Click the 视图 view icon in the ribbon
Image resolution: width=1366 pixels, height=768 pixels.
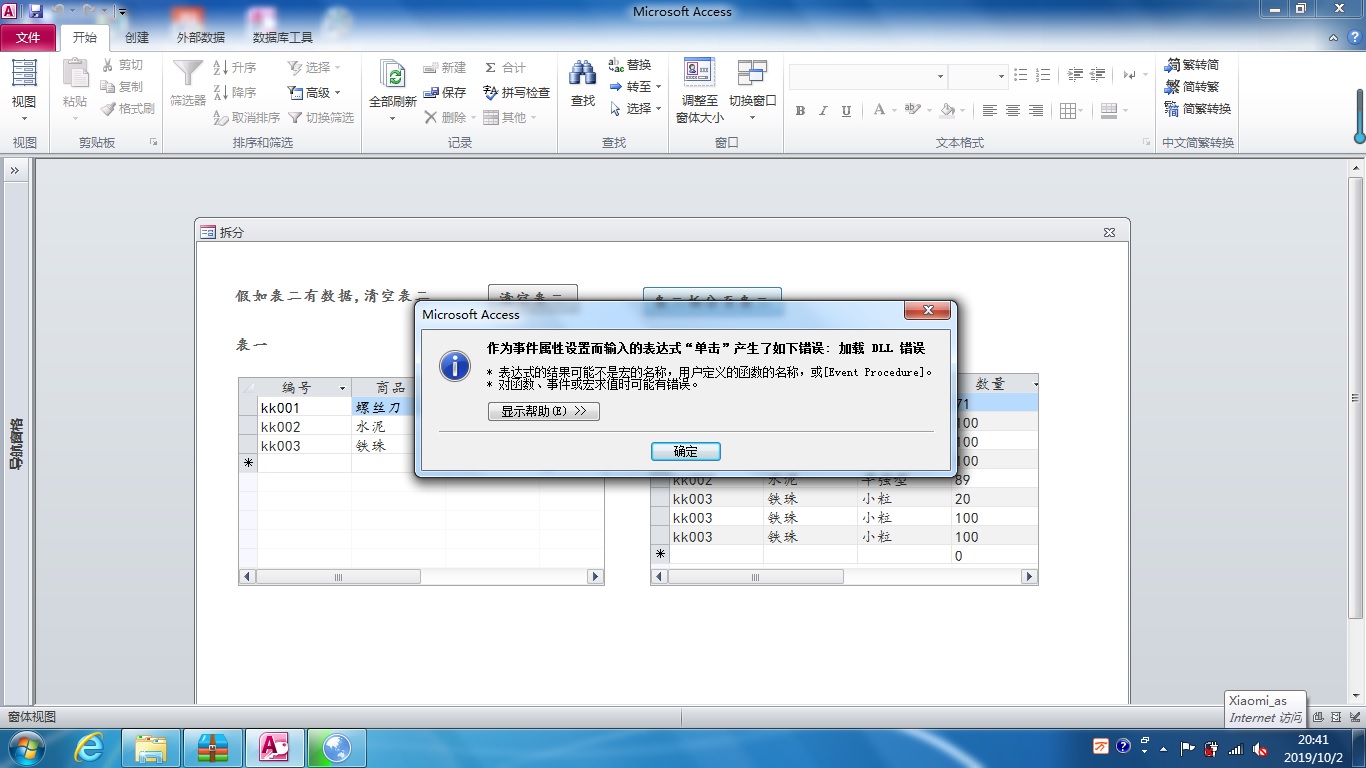coord(24,75)
